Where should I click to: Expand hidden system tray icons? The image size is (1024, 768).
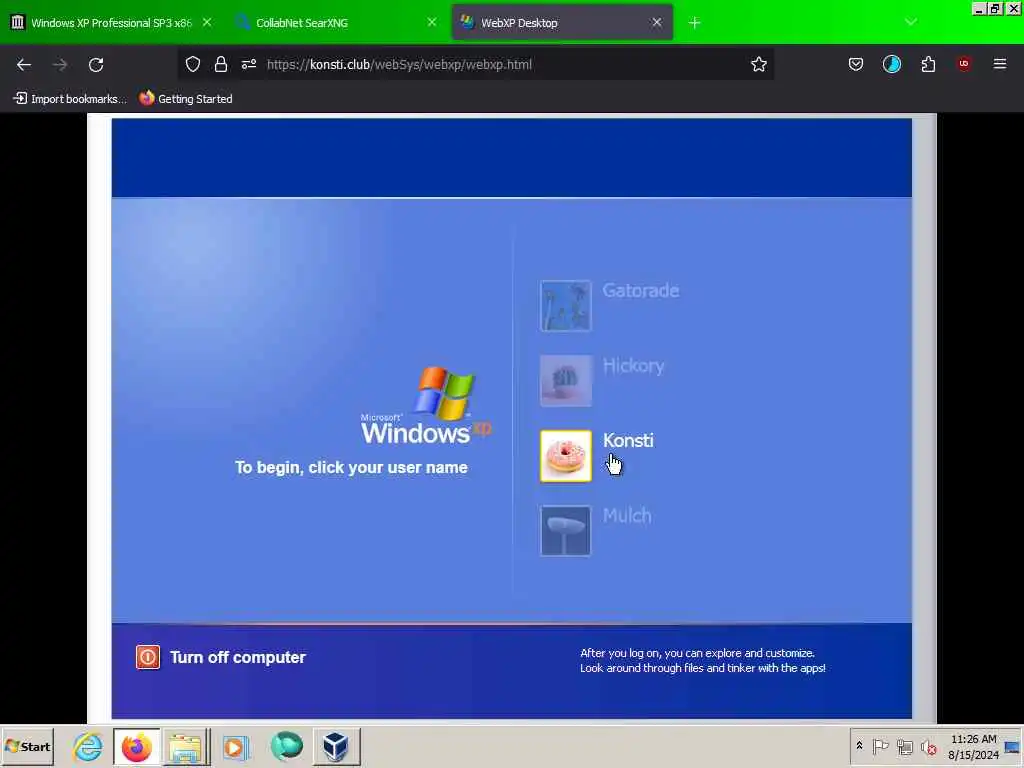pyautogui.click(x=859, y=746)
